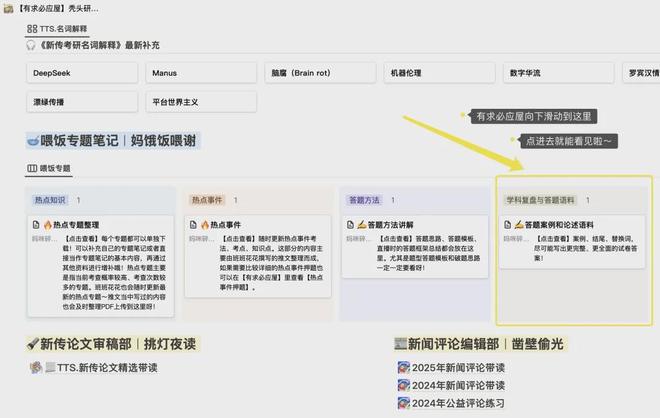Open the 有求必应屋 page breadcrumb title
The height and width of the screenshot is (418, 660).
pos(58,8)
